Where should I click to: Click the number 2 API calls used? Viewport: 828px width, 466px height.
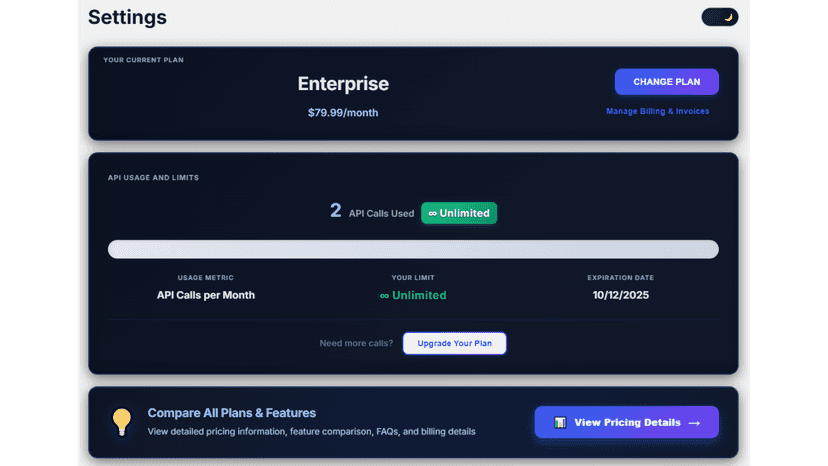[x=335, y=211]
